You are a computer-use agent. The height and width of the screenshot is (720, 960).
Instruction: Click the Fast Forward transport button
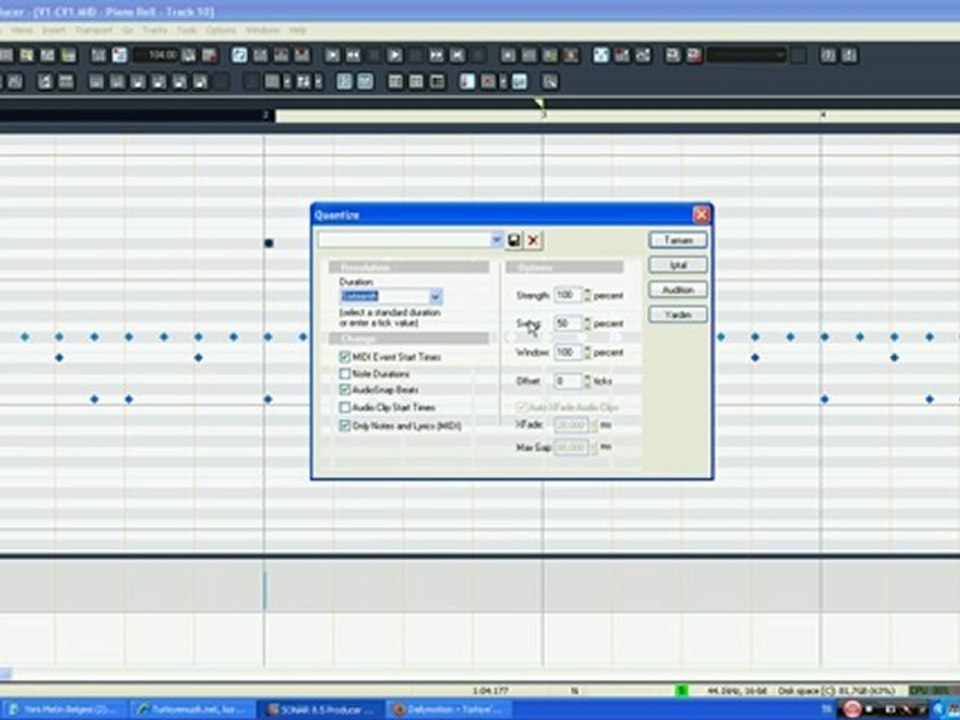[436, 56]
